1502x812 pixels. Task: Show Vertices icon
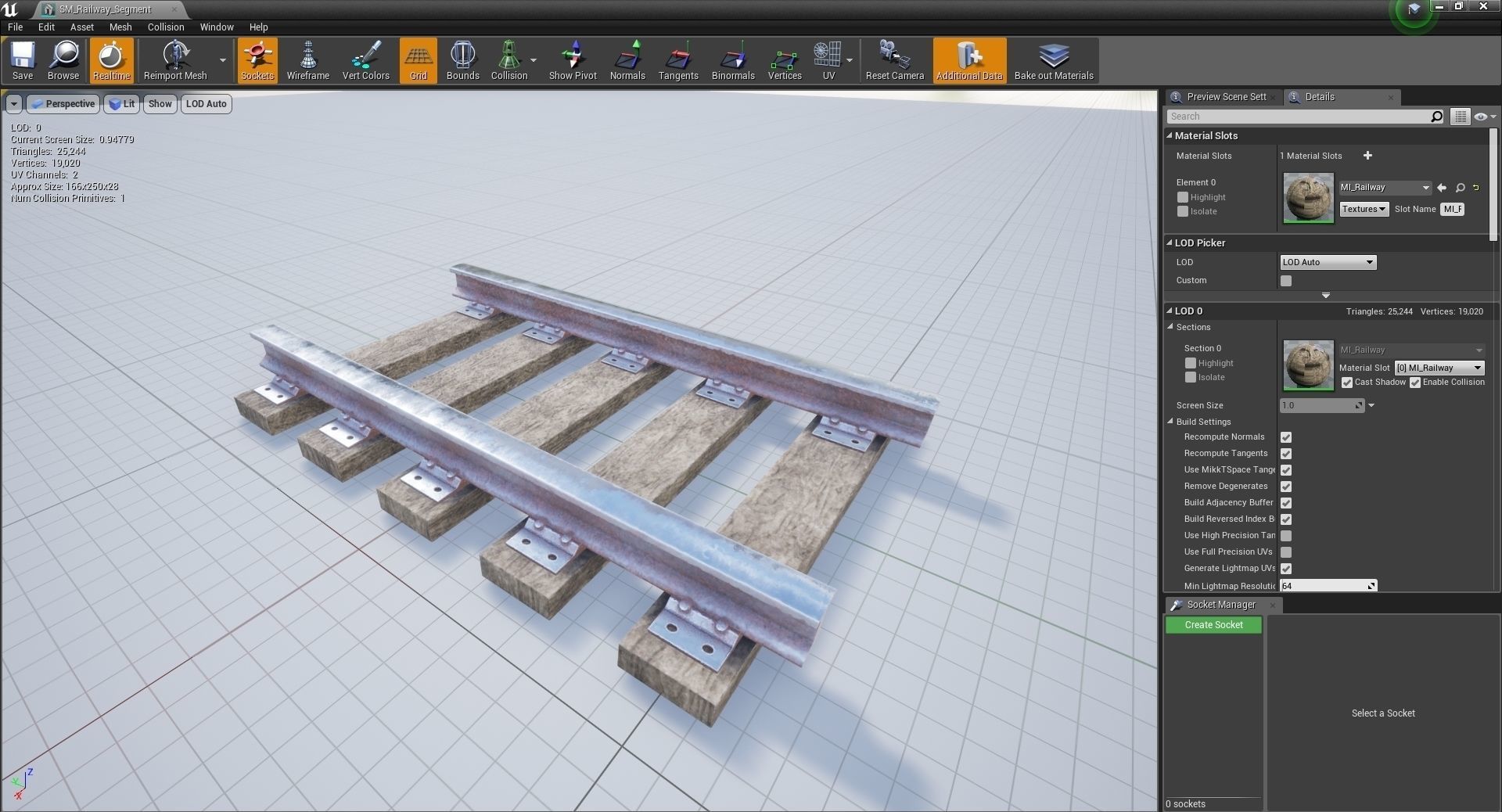785,60
